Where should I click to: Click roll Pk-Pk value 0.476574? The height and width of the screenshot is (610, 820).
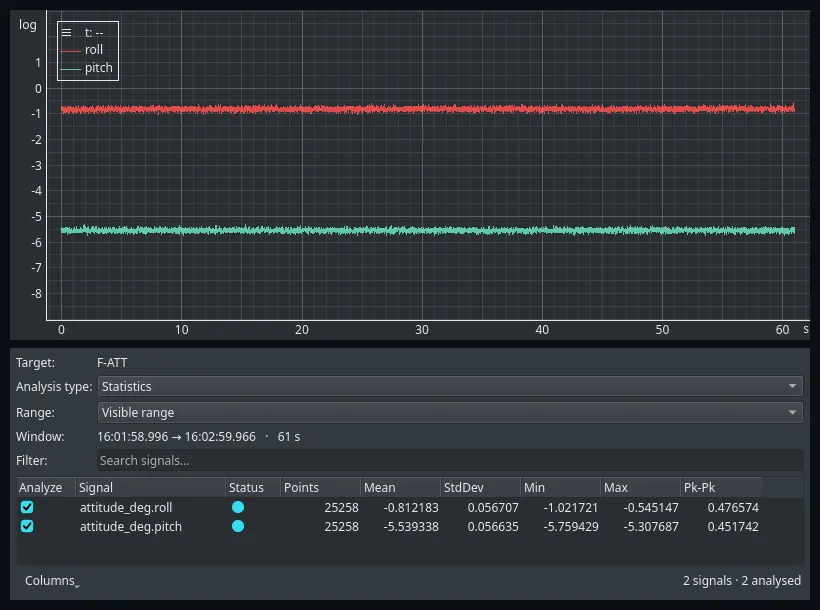733,507
